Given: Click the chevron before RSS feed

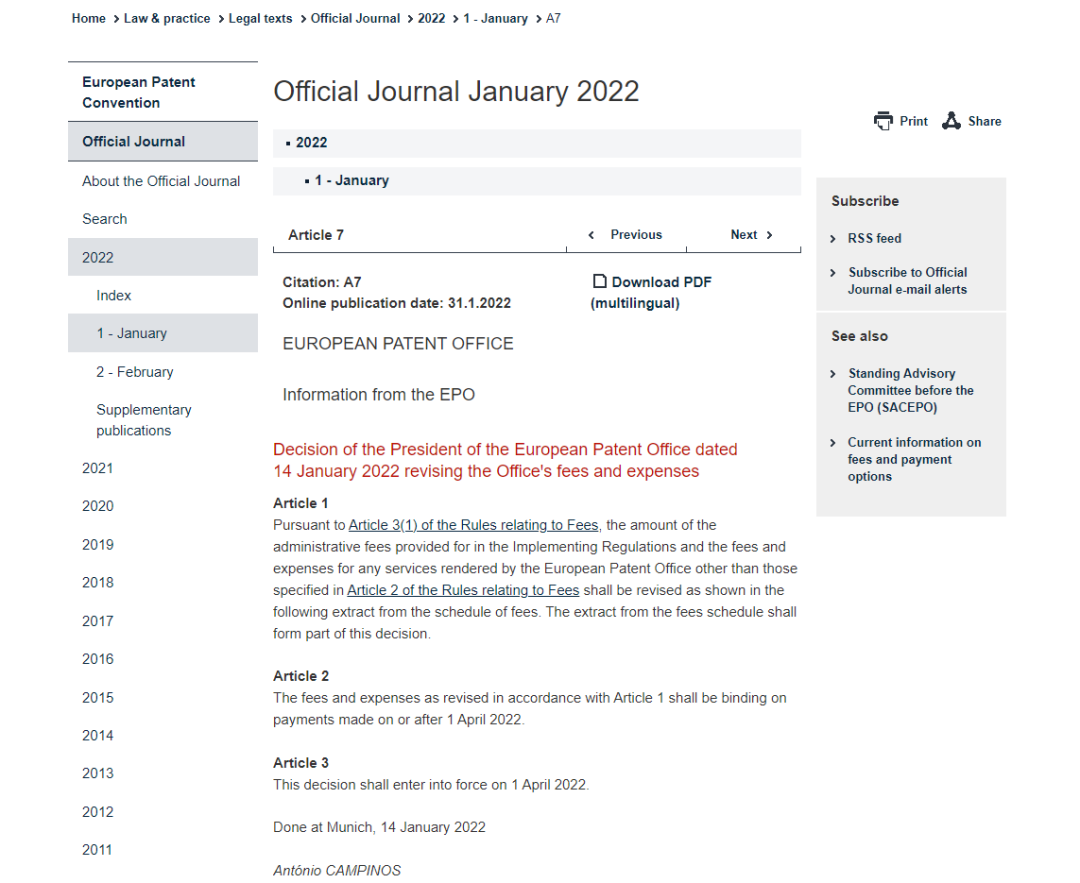Looking at the screenshot, I should (x=833, y=238).
